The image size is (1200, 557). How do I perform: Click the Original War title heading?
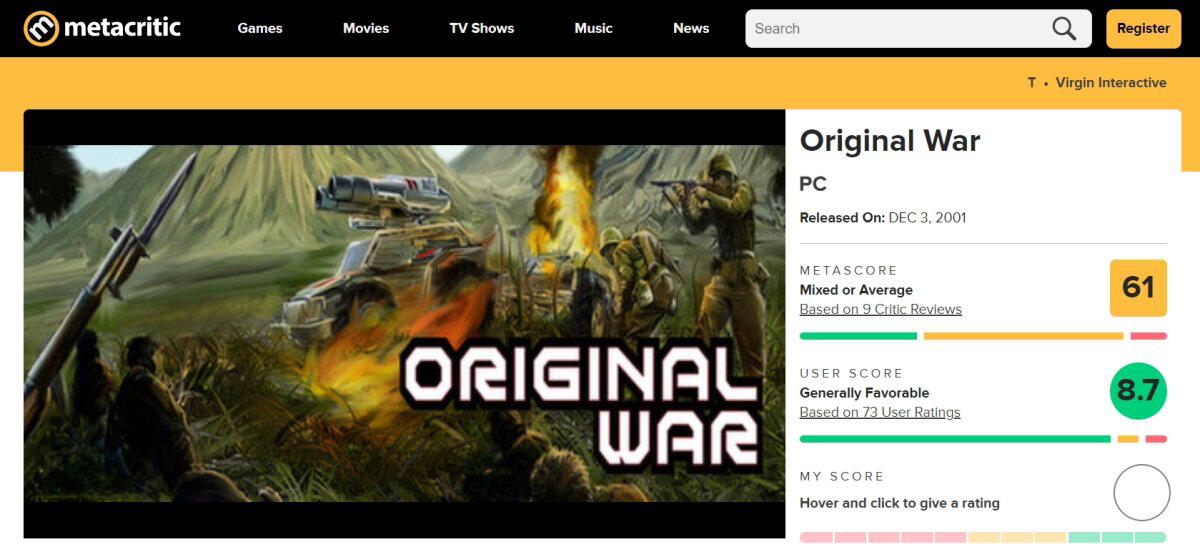coord(890,141)
